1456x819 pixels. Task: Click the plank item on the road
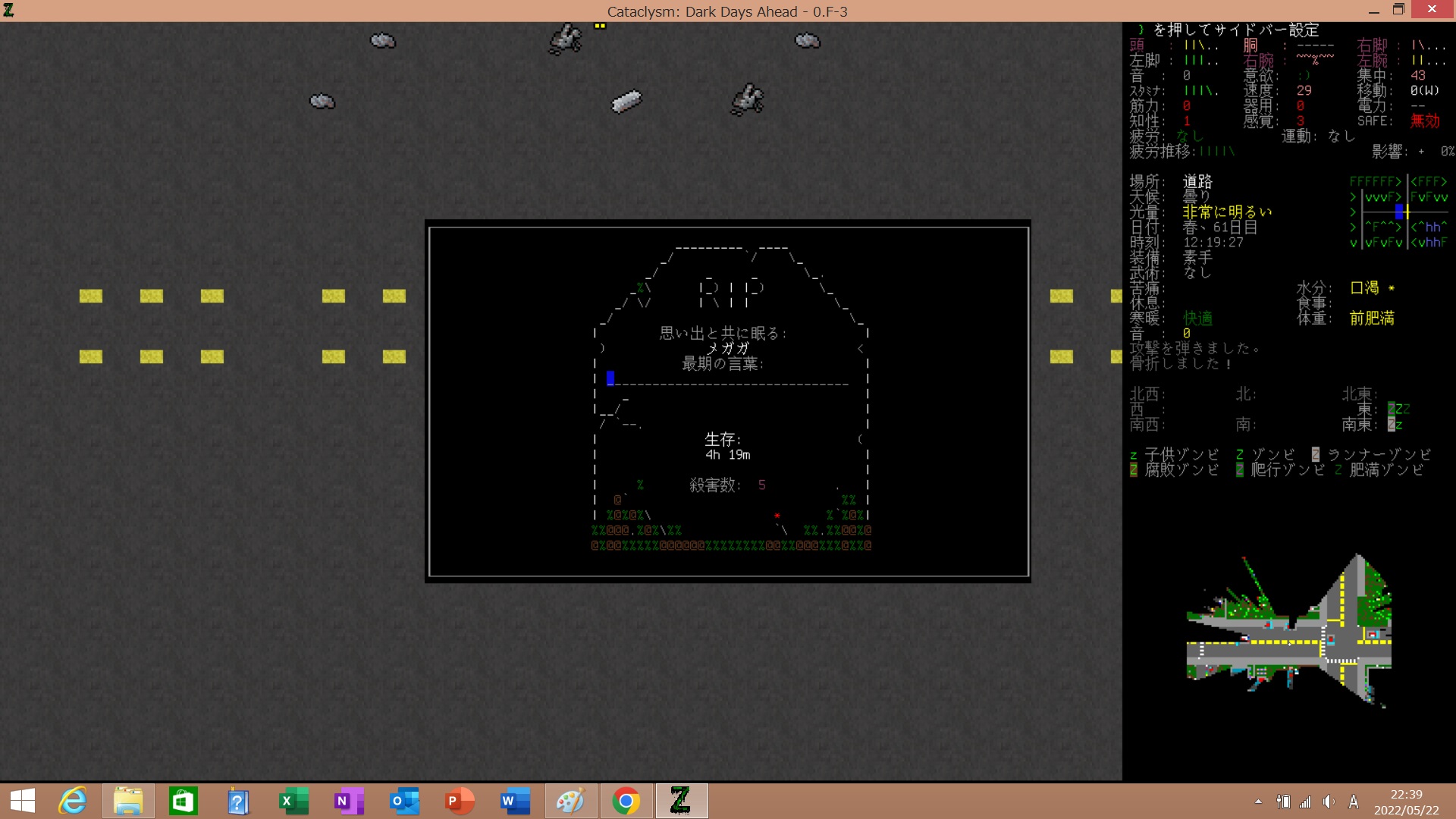626,101
